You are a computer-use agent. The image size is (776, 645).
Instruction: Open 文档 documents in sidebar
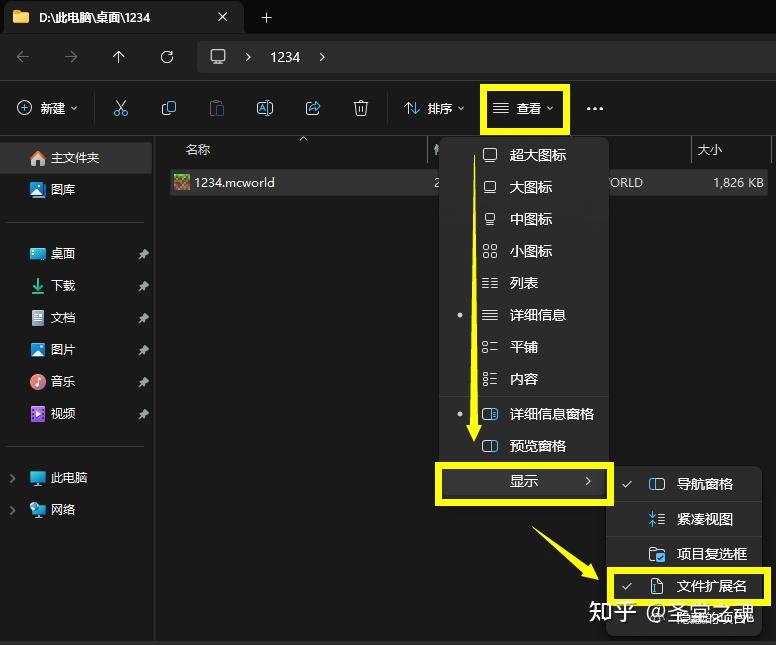pos(76,318)
